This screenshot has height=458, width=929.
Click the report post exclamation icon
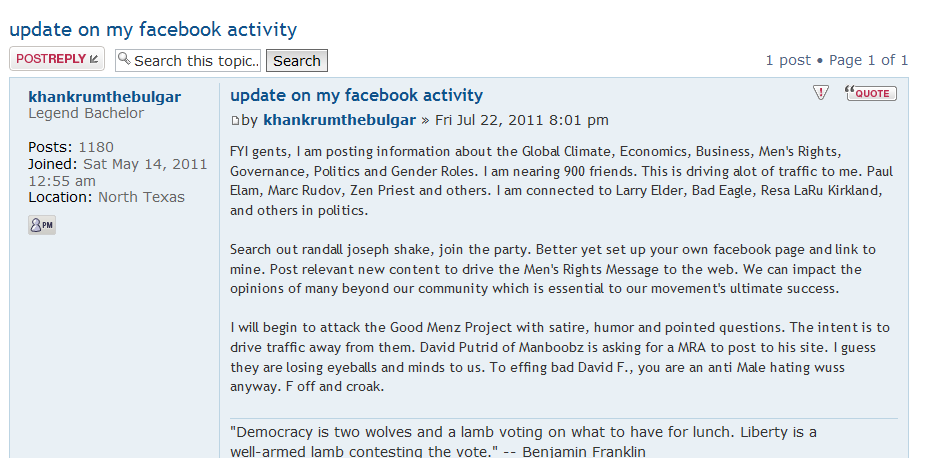[x=820, y=92]
